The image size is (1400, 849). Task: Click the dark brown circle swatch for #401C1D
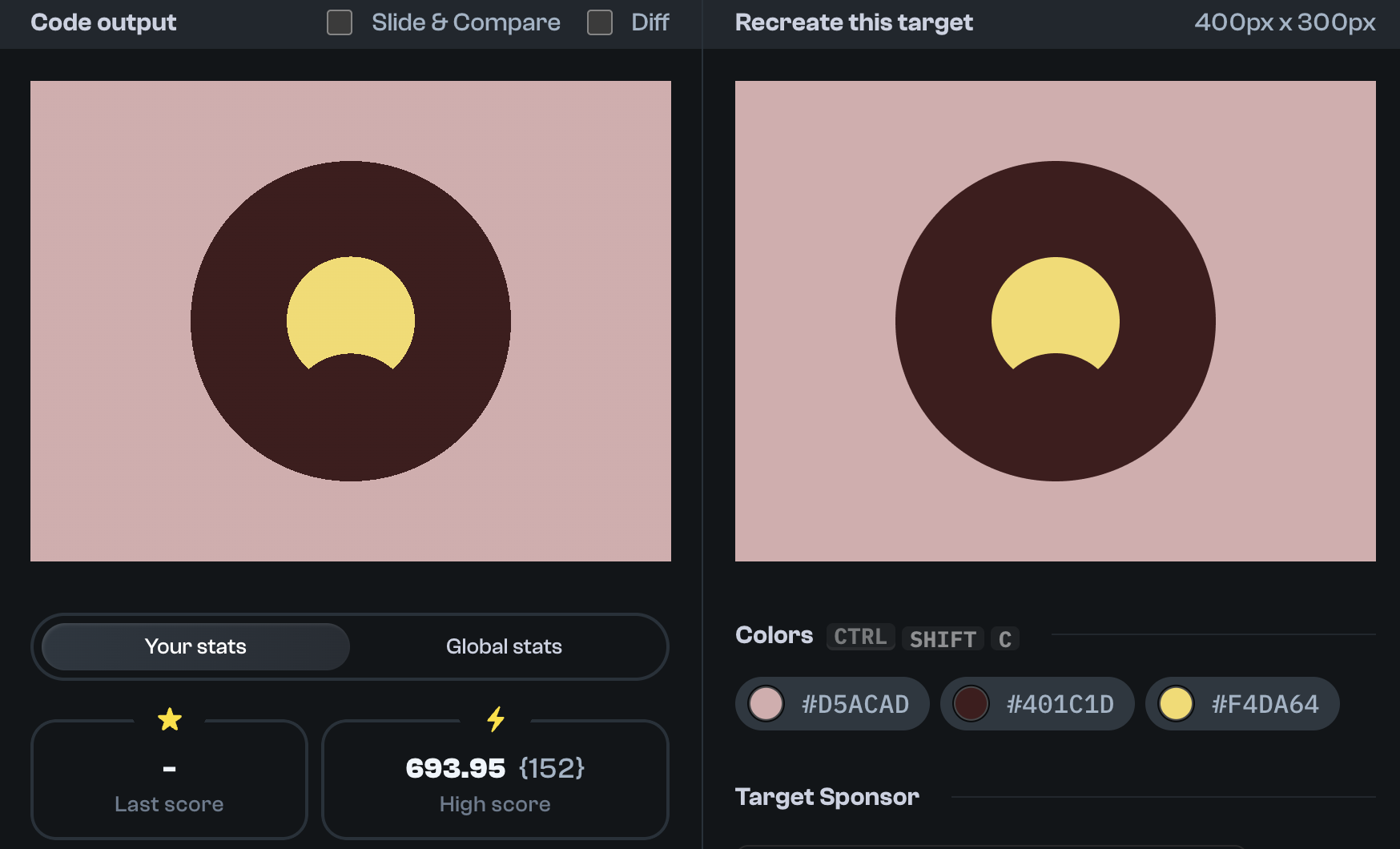coord(972,703)
